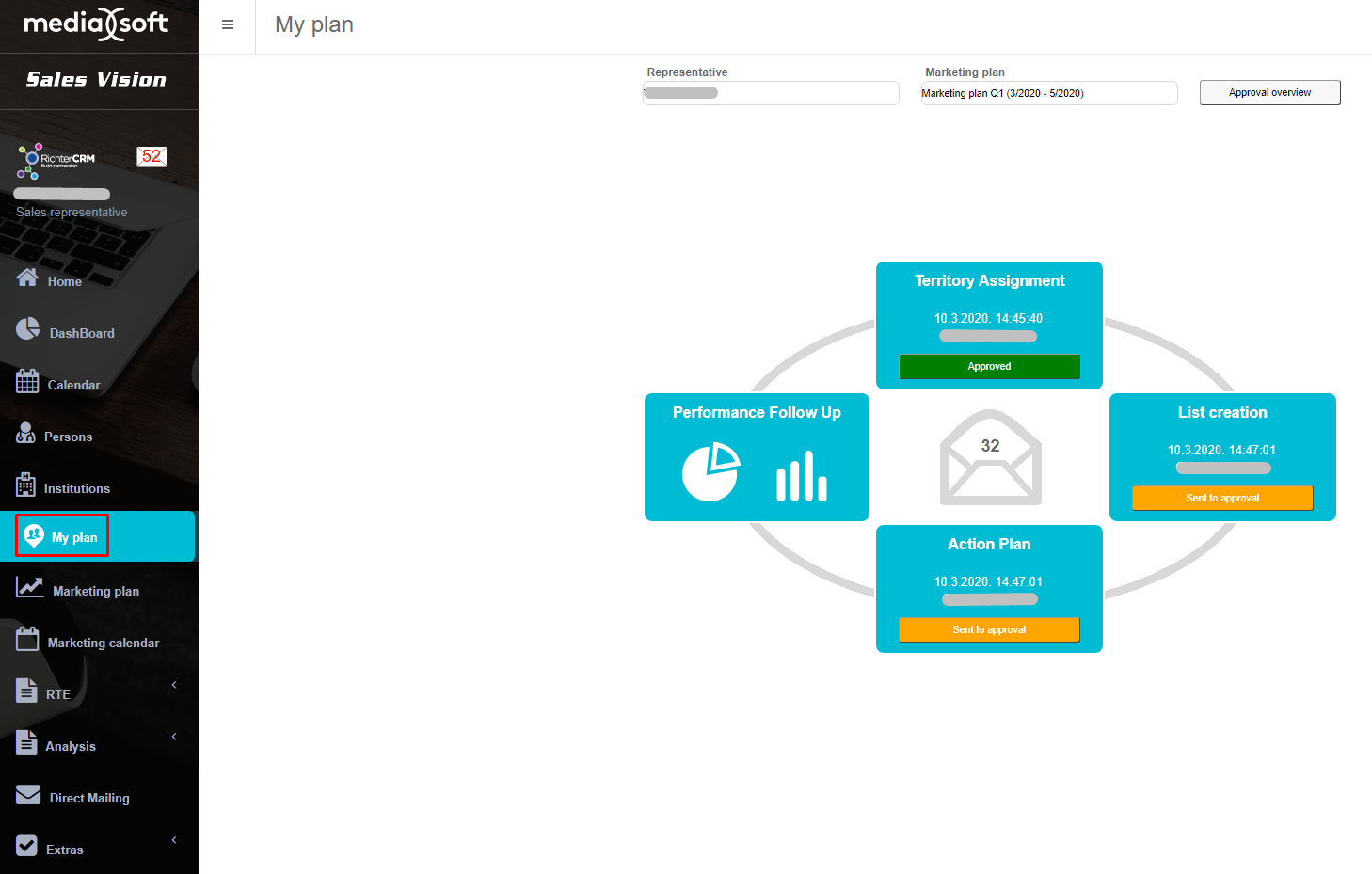The width and height of the screenshot is (1372, 874).
Task: Click the green Approved status button
Action: click(989, 367)
